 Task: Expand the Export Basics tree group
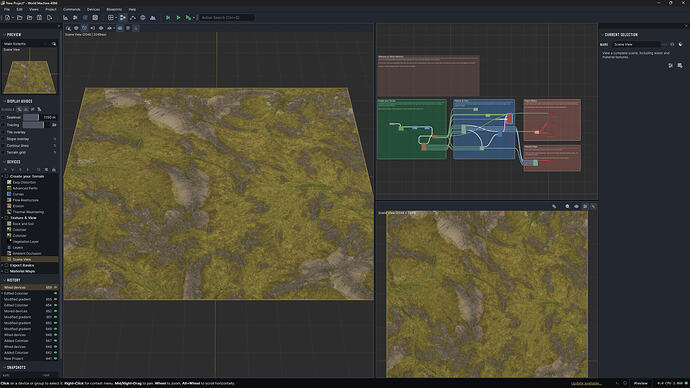pyautogui.click(x=3, y=265)
